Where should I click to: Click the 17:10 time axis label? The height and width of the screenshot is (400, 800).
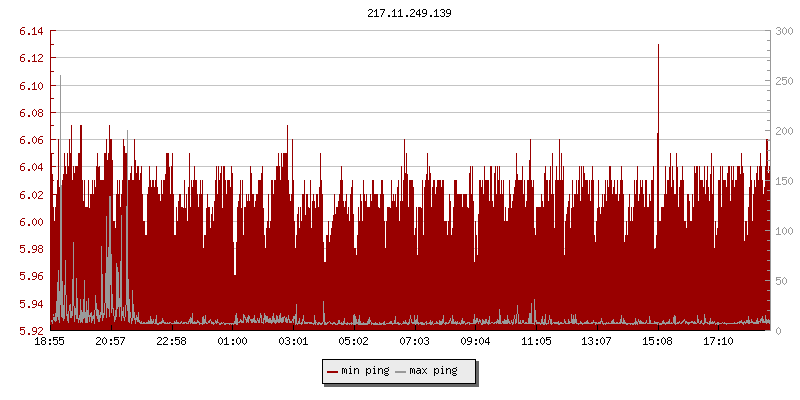(x=719, y=342)
